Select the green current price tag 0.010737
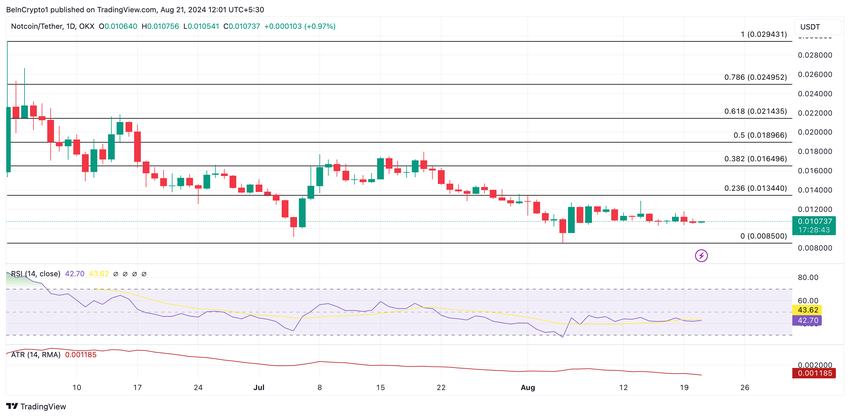 click(x=814, y=226)
